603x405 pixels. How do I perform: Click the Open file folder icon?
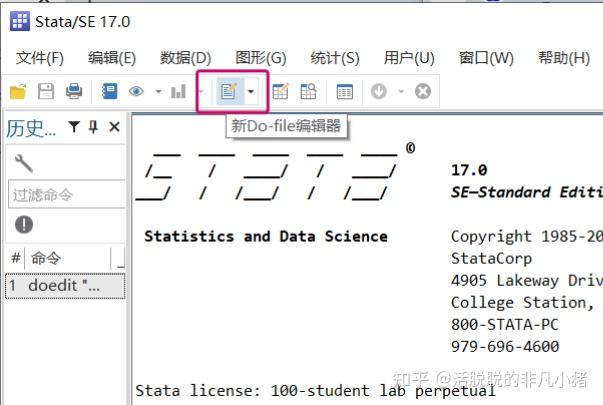(18, 91)
